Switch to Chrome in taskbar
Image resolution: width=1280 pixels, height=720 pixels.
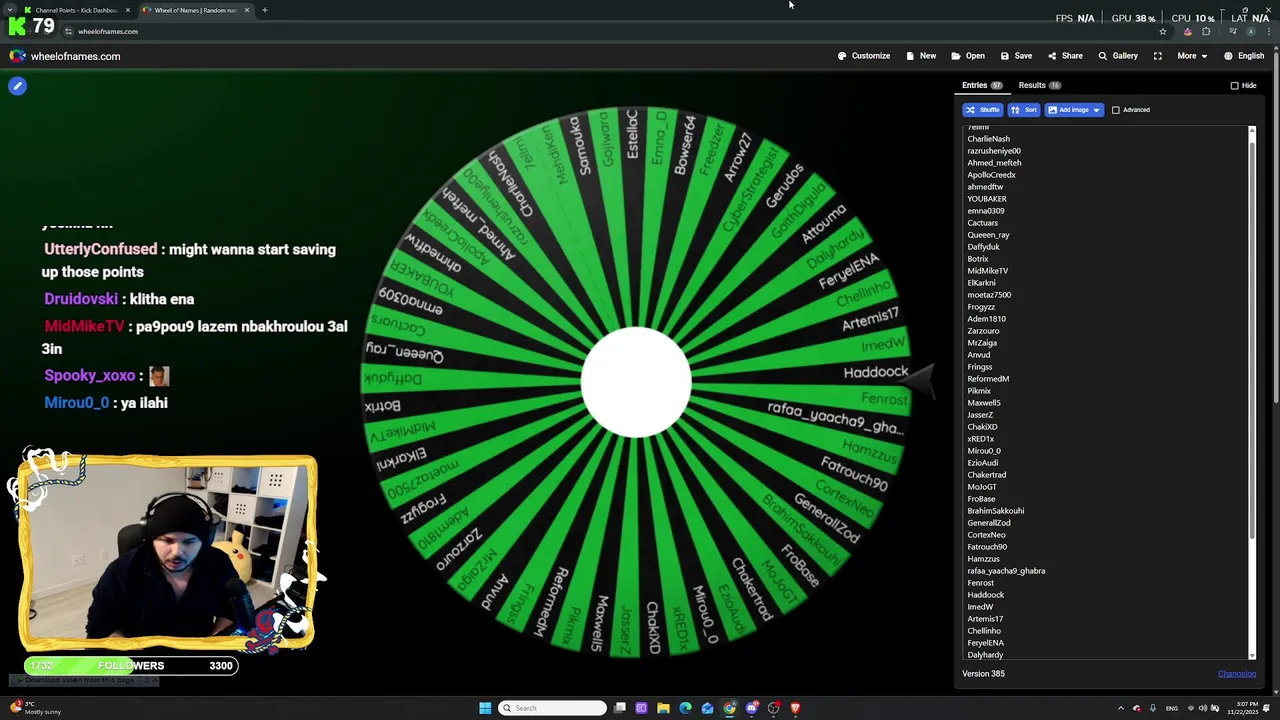click(x=730, y=708)
